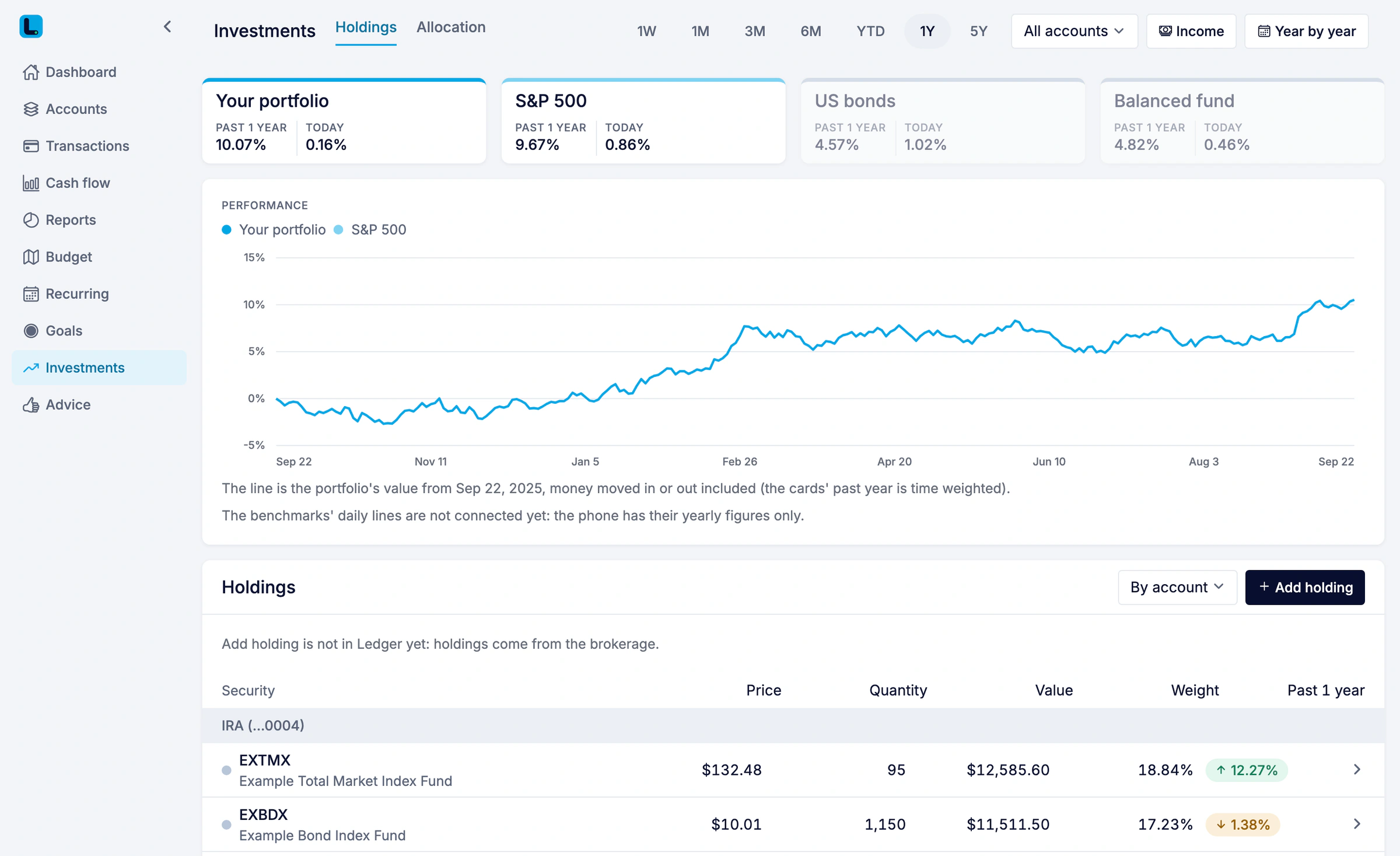This screenshot has width=1400, height=856.
Task: Click the Add holding button
Action: click(x=1305, y=587)
